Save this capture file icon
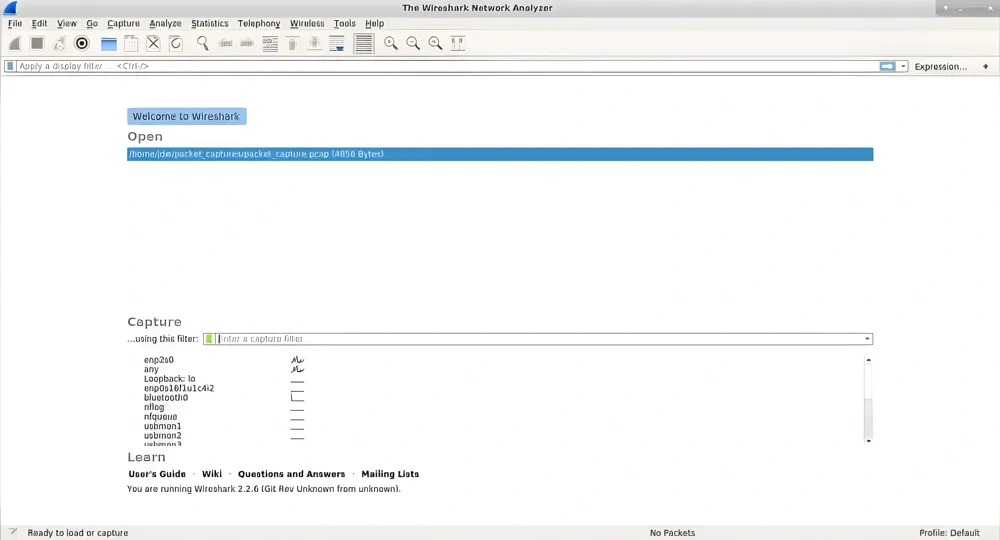 131,43
